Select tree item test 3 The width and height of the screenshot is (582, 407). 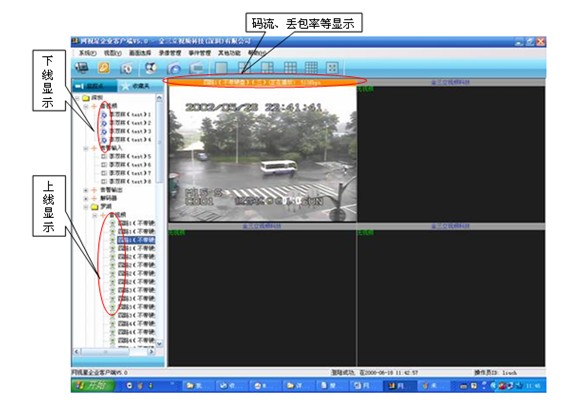[130, 131]
